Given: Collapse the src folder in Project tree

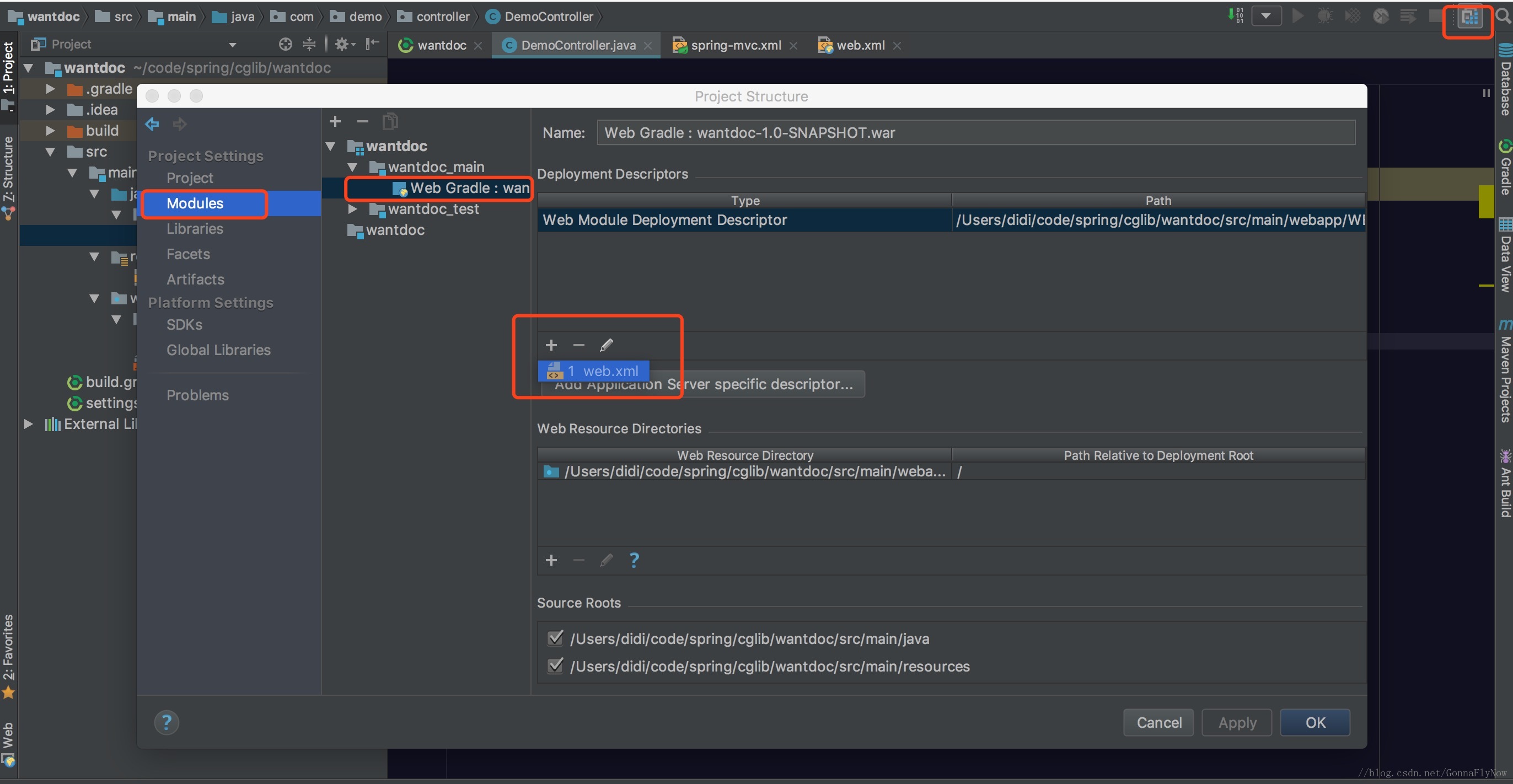Looking at the screenshot, I should click(x=50, y=152).
